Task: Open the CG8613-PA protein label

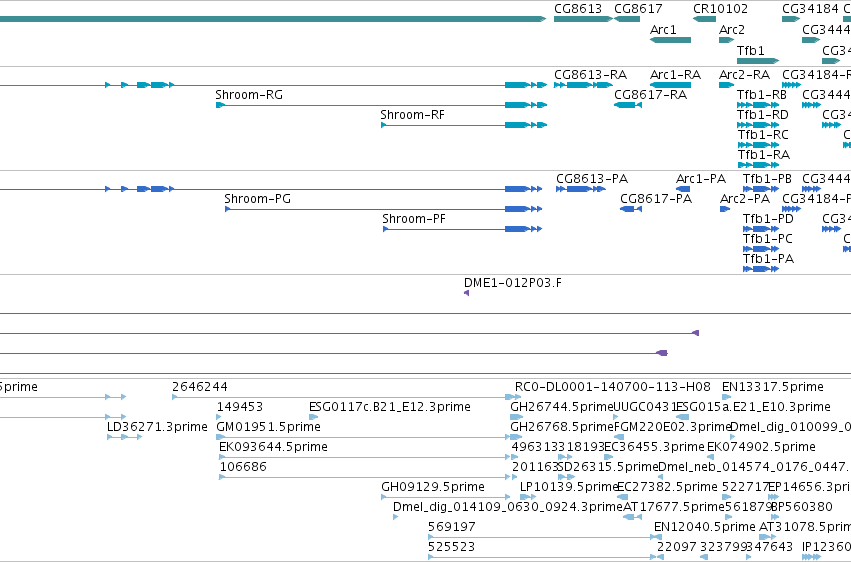Action: pyautogui.click(x=592, y=179)
